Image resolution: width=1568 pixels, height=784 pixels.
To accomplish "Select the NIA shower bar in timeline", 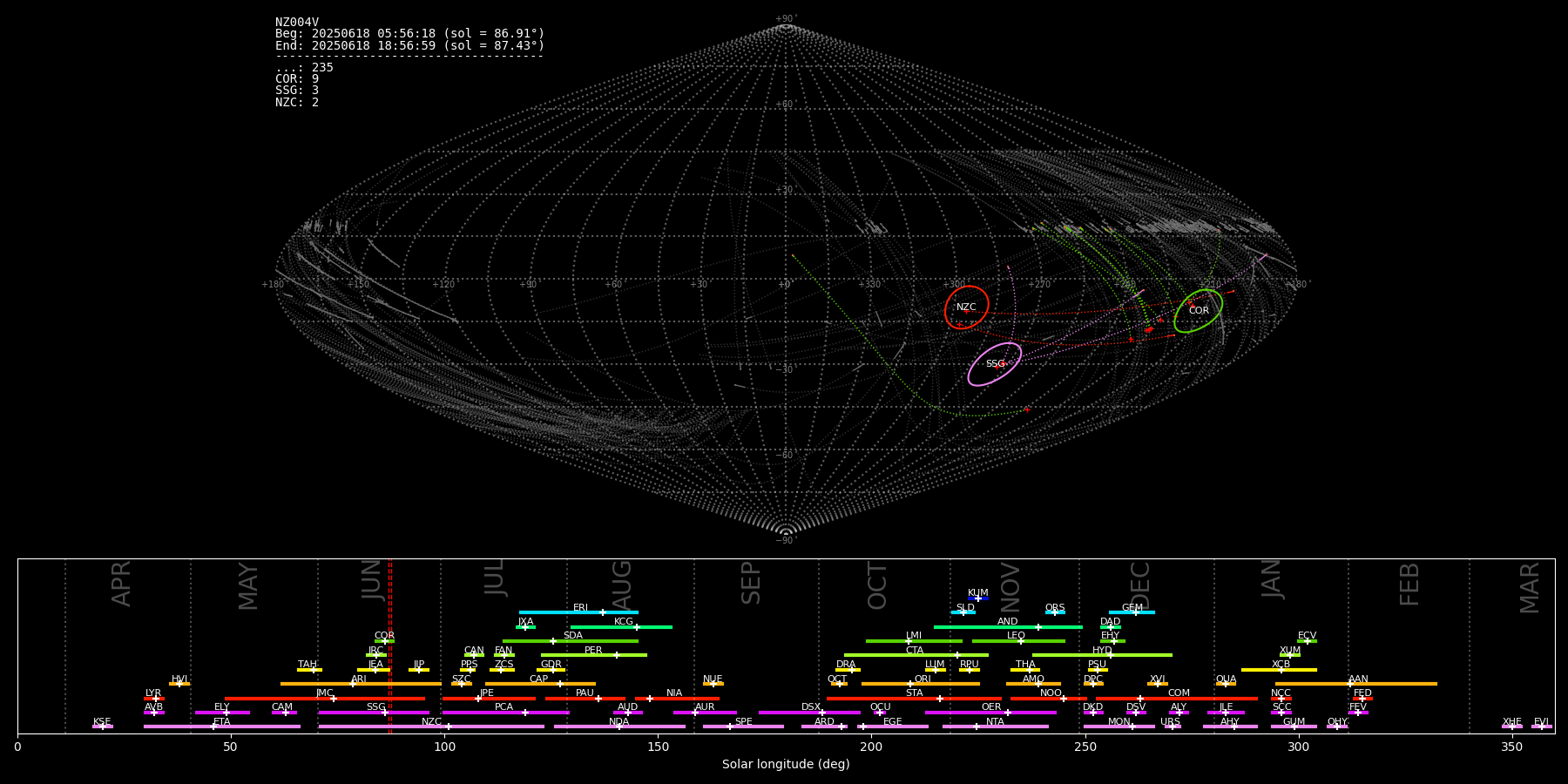I will pyautogui.click(x=677, y=699).
